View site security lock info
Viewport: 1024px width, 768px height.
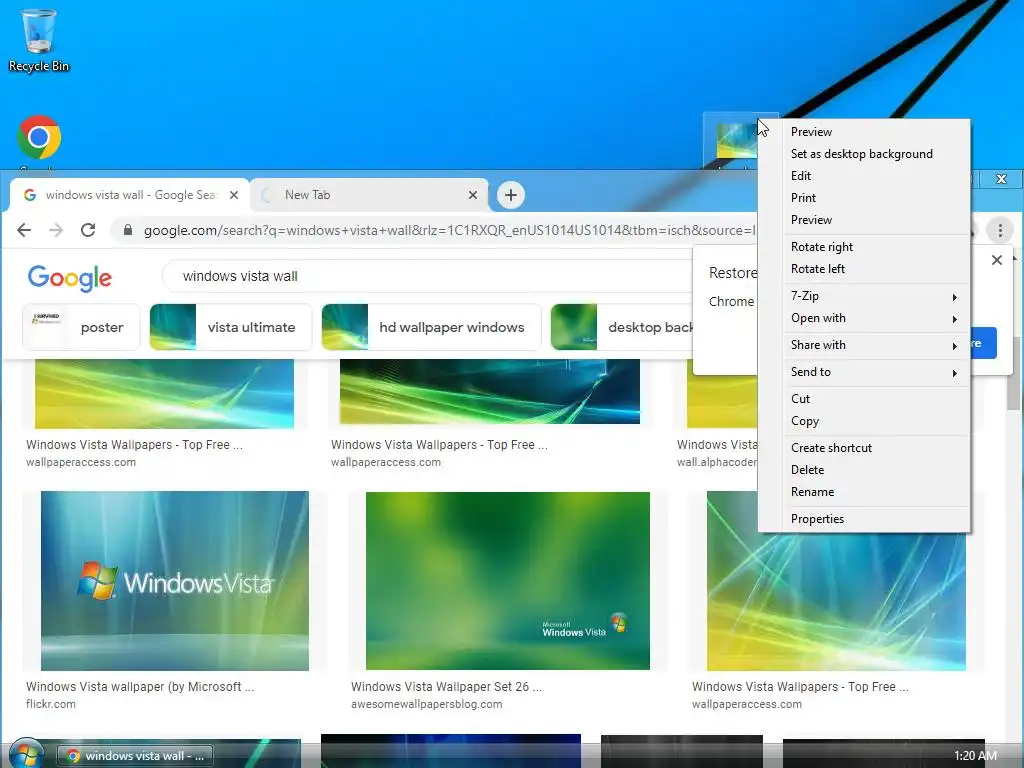[x=128, y=230]
